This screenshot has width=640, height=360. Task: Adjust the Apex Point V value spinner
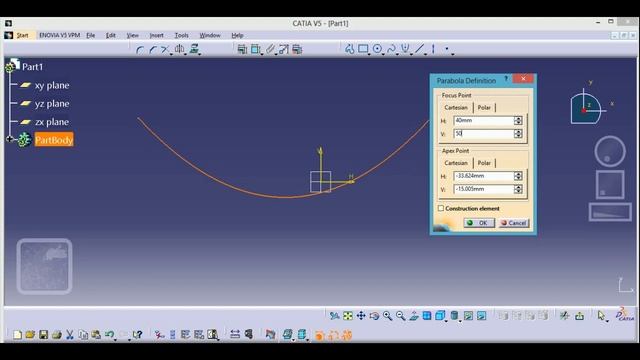point(518,189)
